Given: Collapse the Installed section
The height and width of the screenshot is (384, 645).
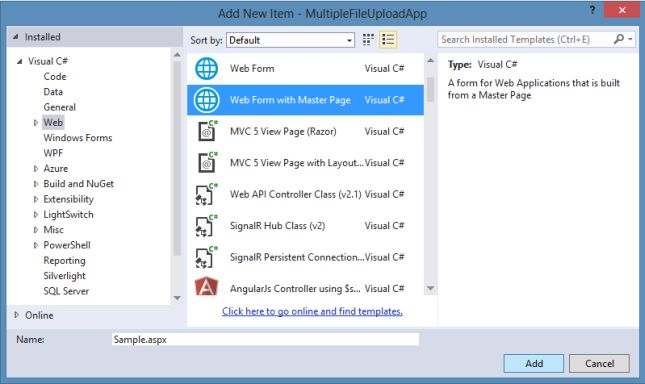Looking at the screenshot, I should (16, 37).
